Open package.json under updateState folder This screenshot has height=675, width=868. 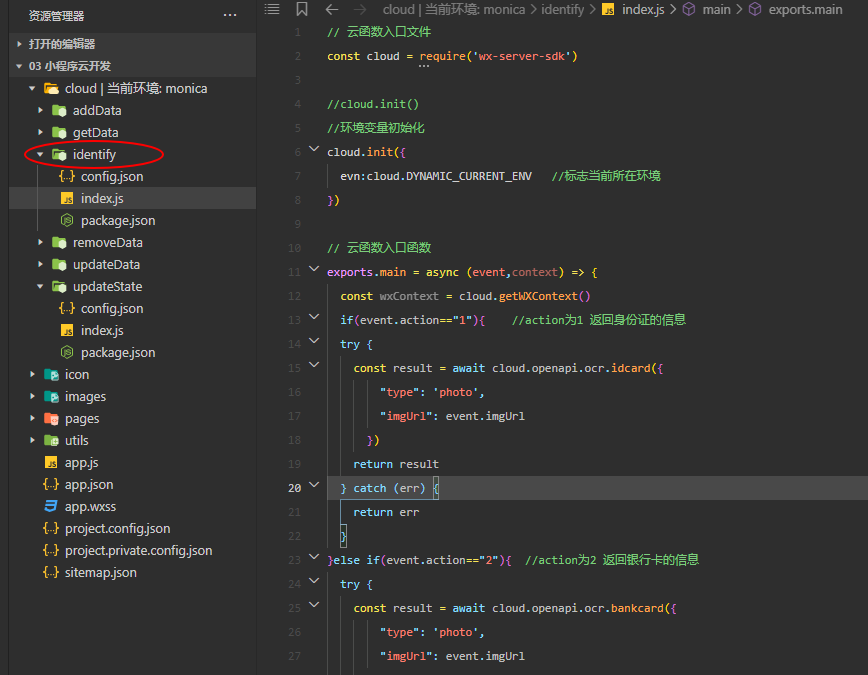click(132, 352)
